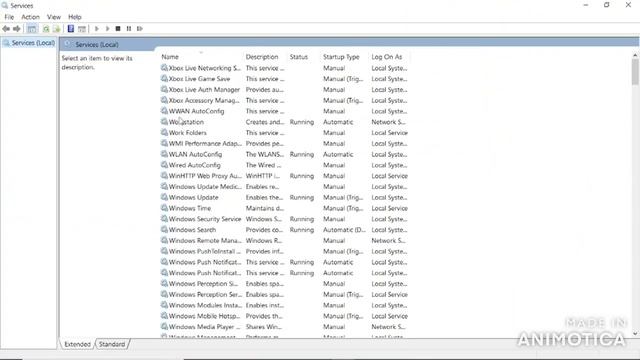Select the Workstation service row

(284, 122)
